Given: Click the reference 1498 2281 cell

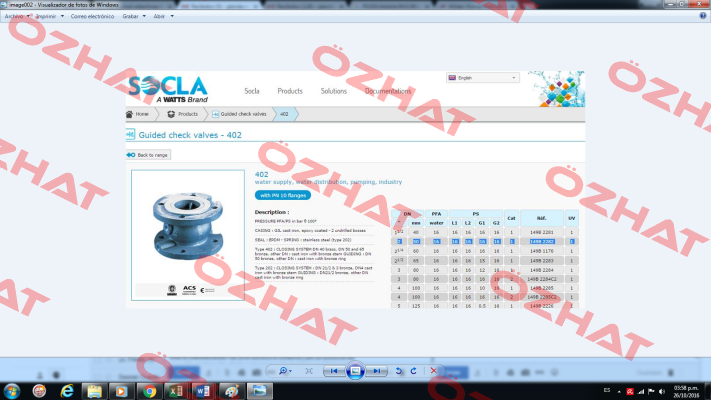Looking at the screenshot, I should pyautogui.click(x=541, y=232).
